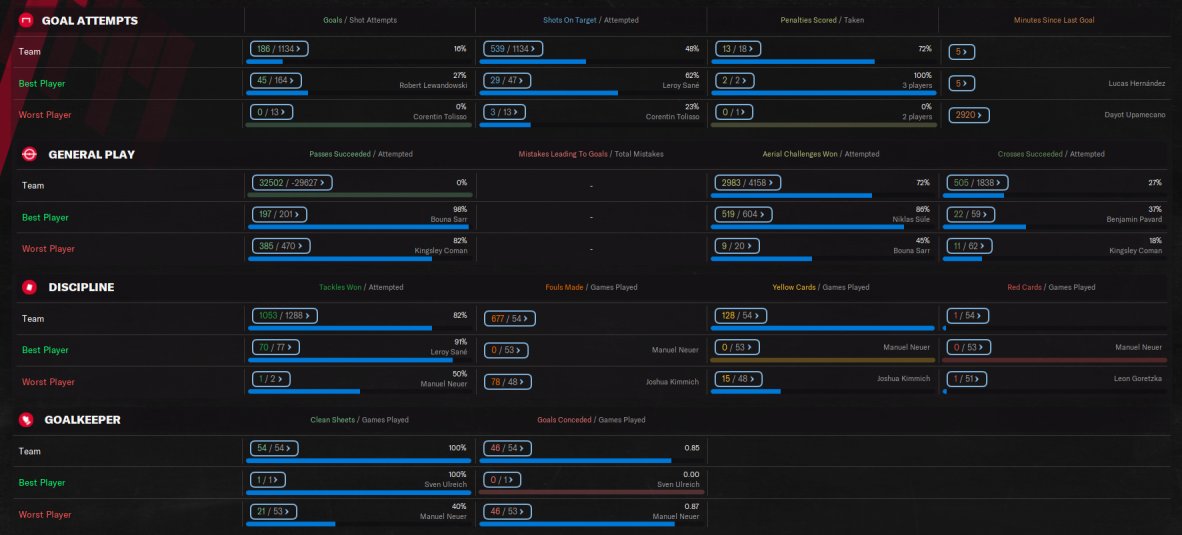Open Lewandowski's 45 / 164 goals stat
The height and width of the screenshot is (535, 1182).
pos(276,81)
